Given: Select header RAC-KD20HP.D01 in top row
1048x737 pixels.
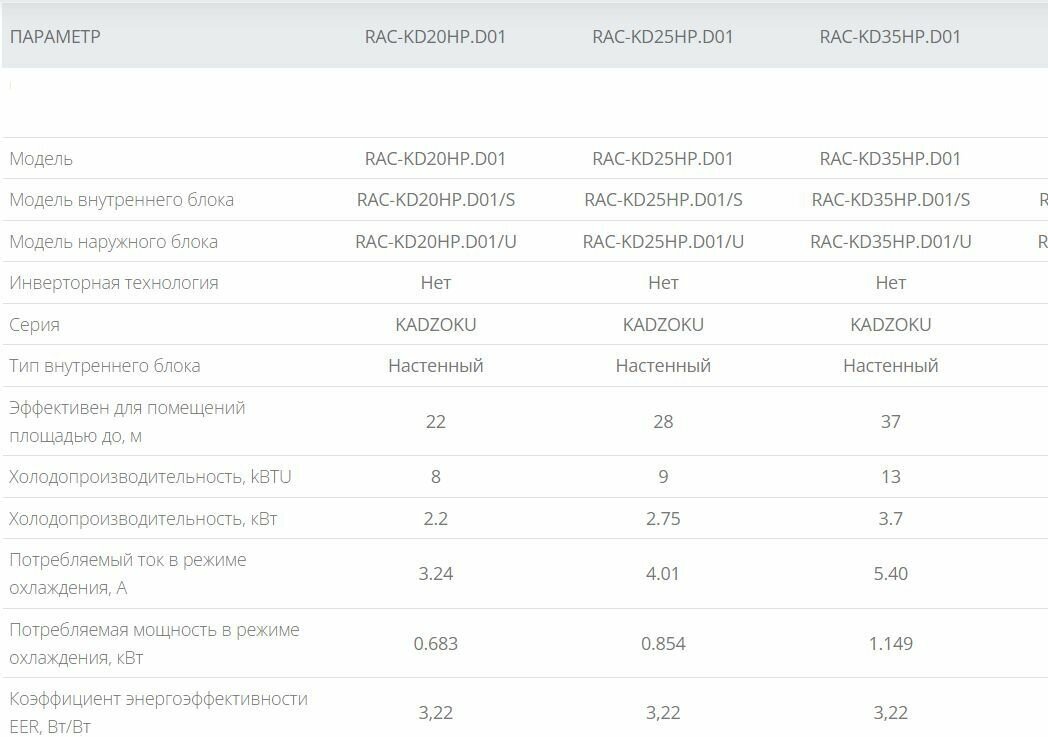Looking at the screenshot, I should (435, 36).
